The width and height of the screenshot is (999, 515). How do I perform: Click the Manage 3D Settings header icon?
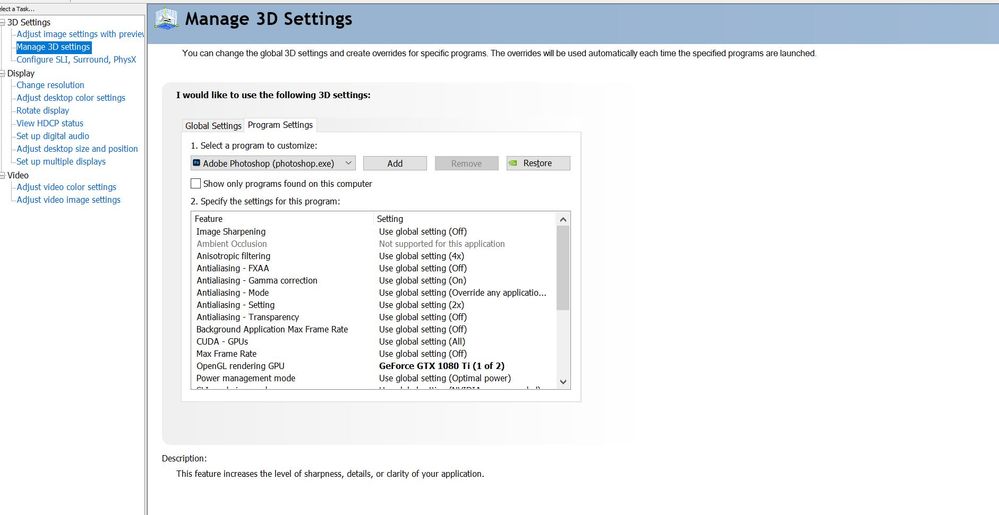pos(166,18)
